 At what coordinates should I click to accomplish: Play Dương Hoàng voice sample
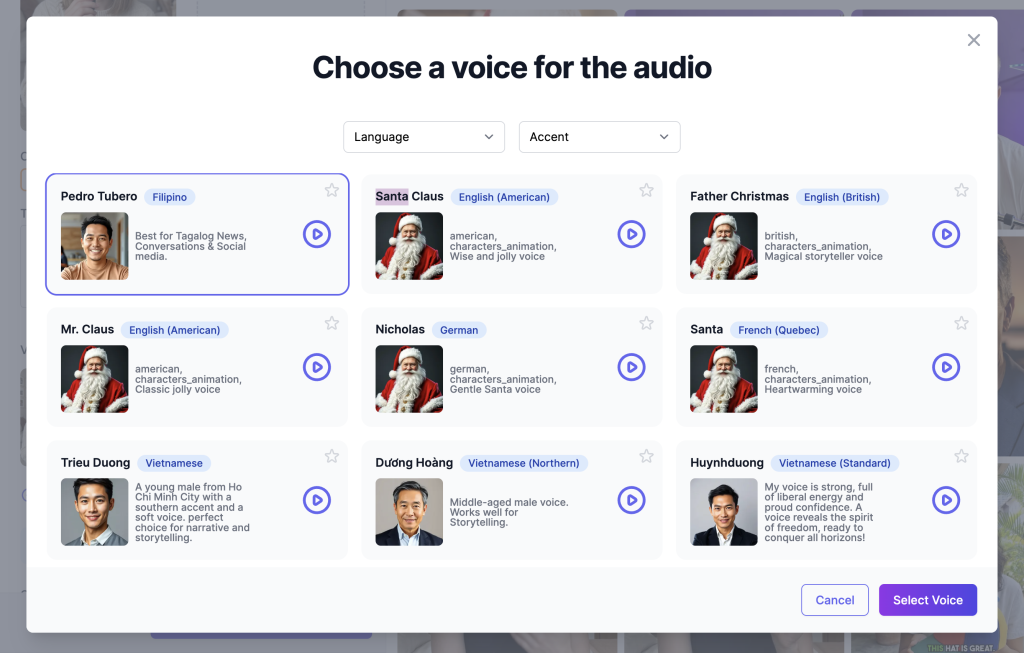(x=631, y=500)
